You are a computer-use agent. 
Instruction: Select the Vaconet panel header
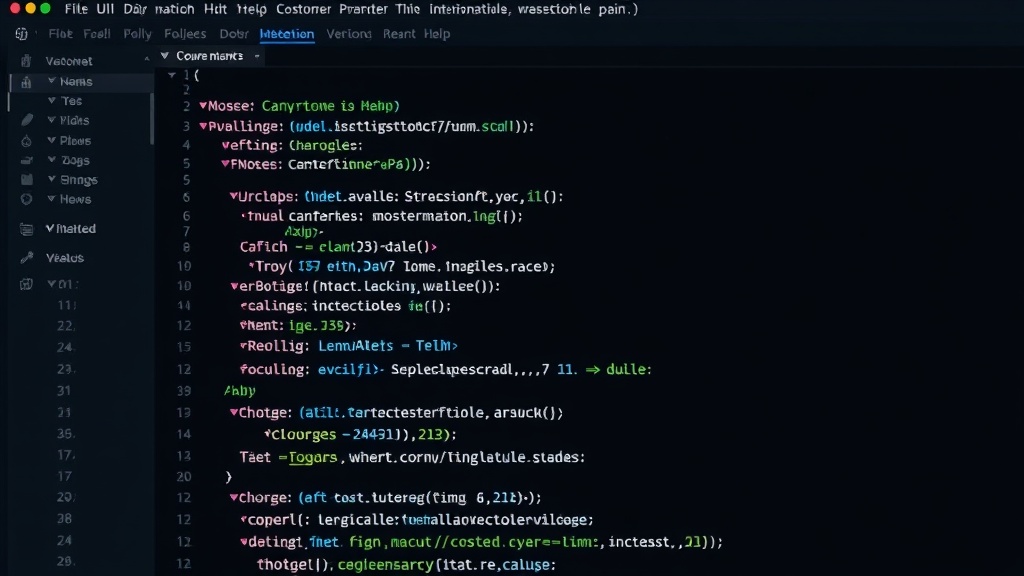pos(69,61)
